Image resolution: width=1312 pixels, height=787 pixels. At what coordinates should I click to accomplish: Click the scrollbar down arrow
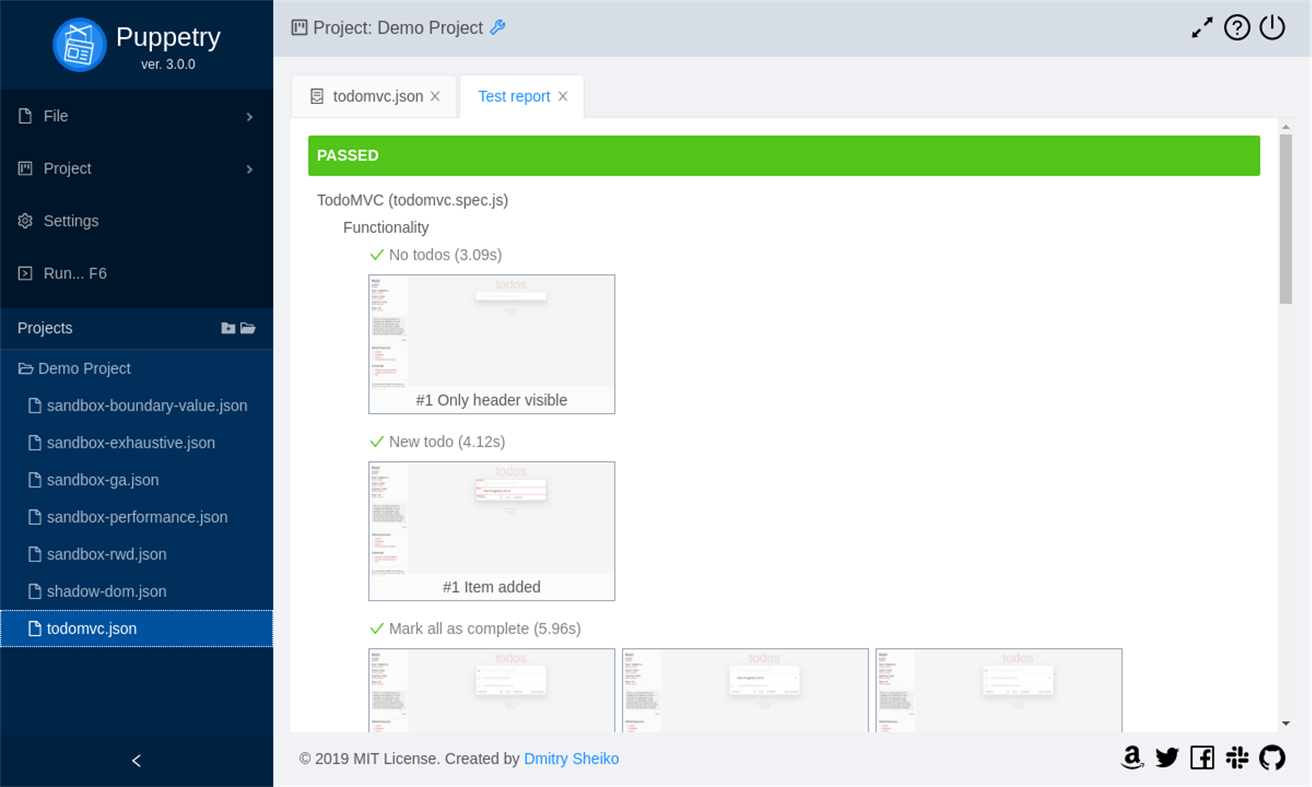[x=1286, y=724]
